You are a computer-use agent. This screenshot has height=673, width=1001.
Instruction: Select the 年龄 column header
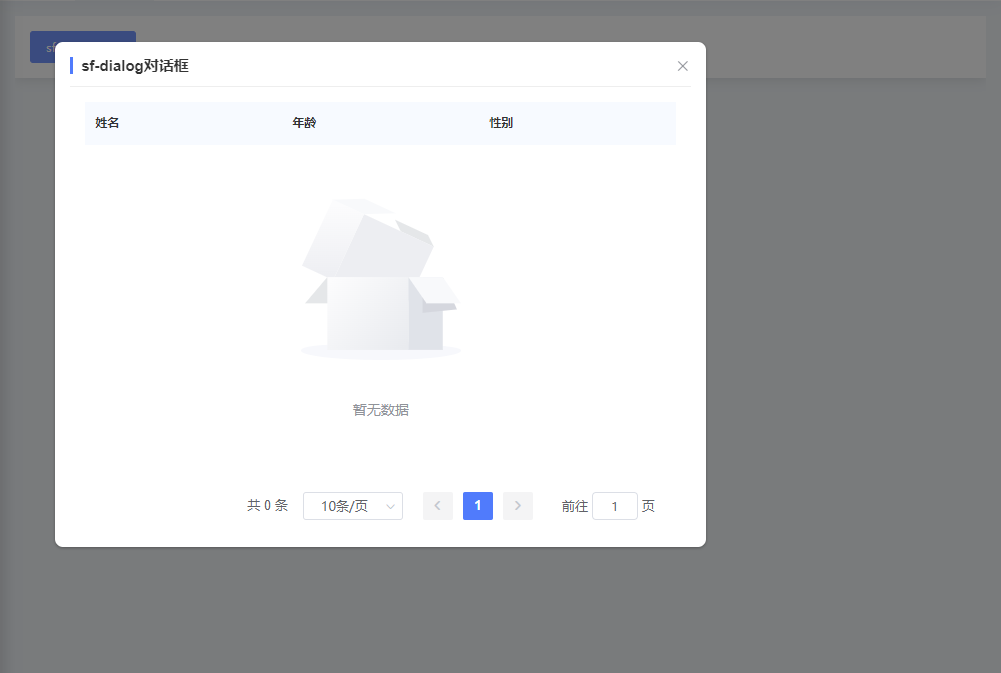click(x=304, y=122)
